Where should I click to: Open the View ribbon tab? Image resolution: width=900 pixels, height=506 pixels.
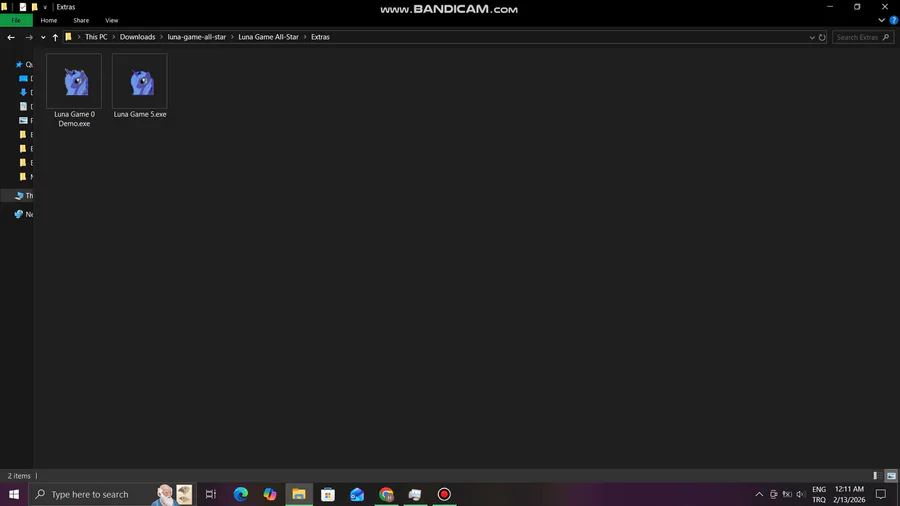coord(111,20)
